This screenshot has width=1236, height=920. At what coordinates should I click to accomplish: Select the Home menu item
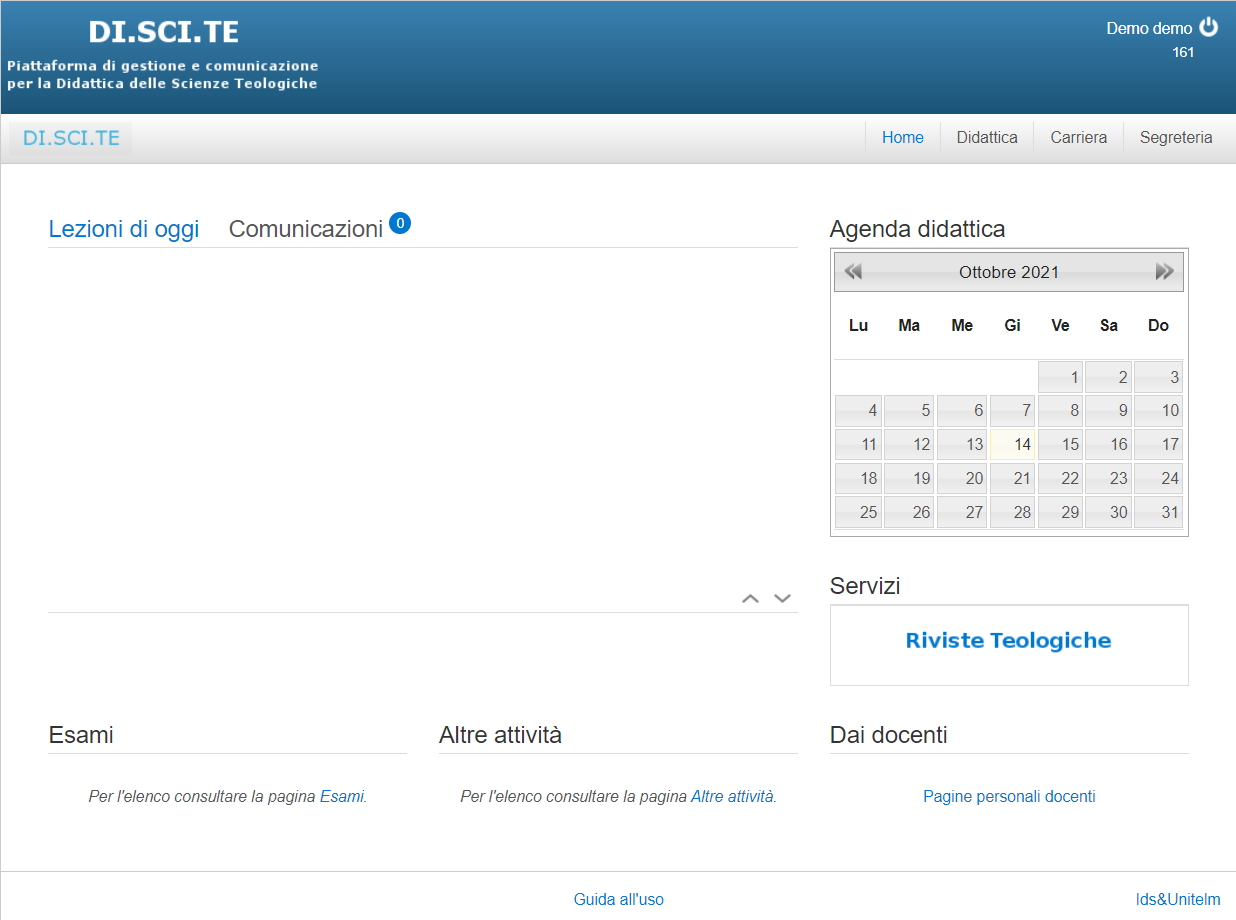pos(902,138)
